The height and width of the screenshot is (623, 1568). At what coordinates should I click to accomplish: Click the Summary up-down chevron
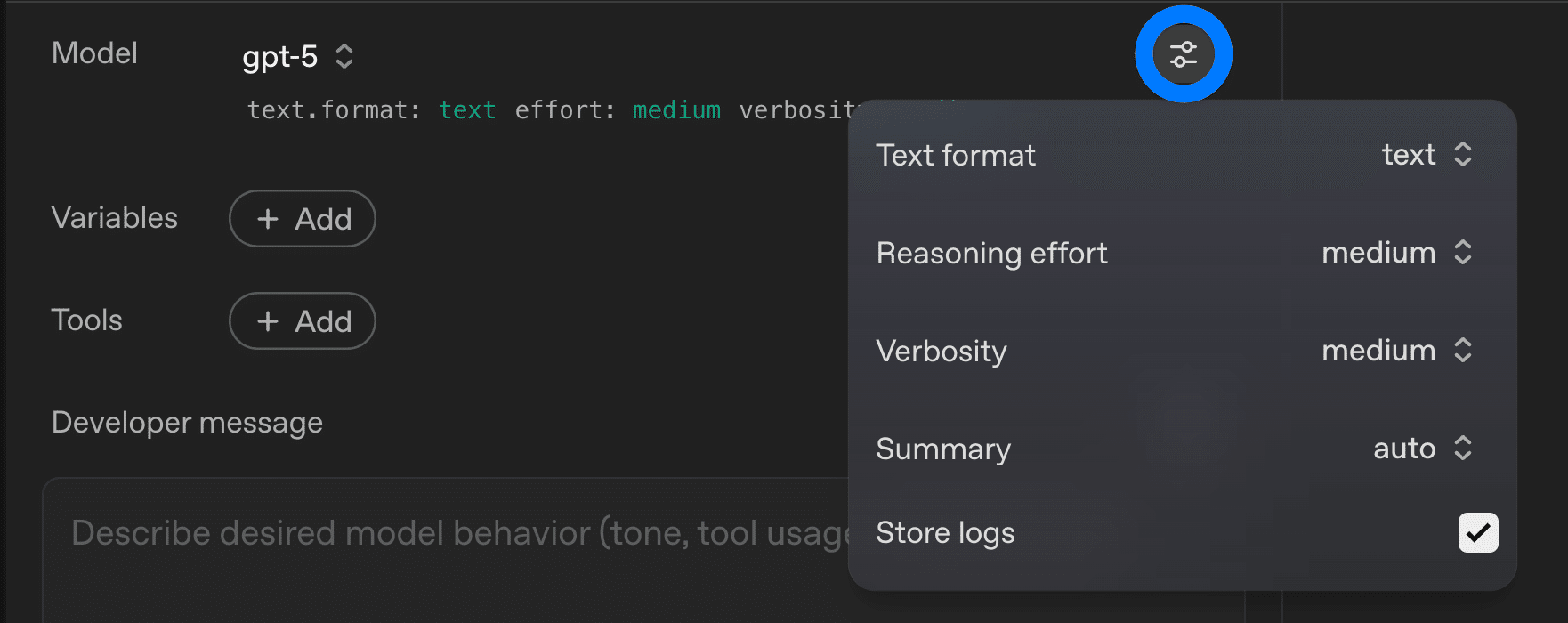click(x=1463, y=449)
